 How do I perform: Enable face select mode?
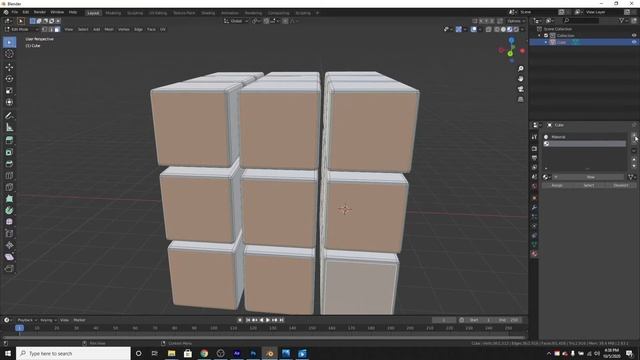[57, 29]
